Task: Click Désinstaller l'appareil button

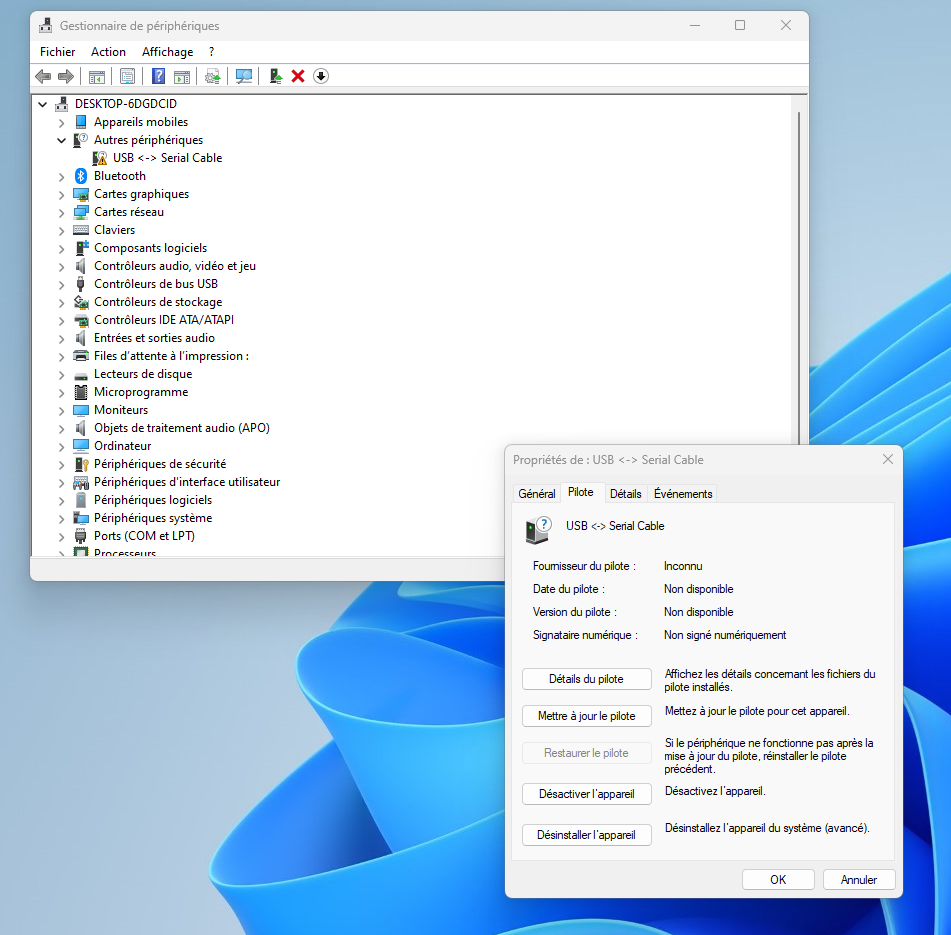Action: tap(586, 836)
